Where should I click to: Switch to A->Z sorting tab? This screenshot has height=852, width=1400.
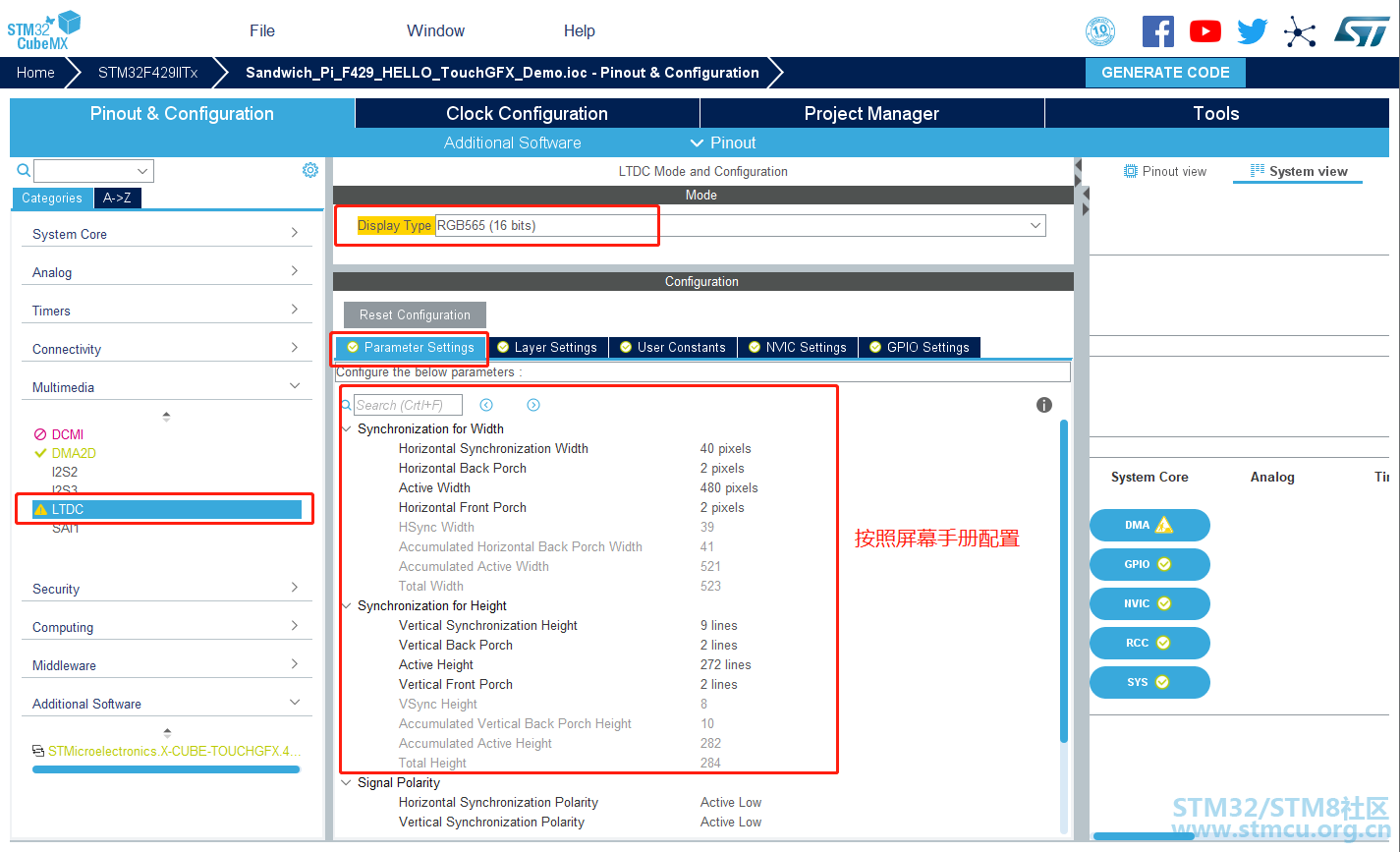point(117,198)
